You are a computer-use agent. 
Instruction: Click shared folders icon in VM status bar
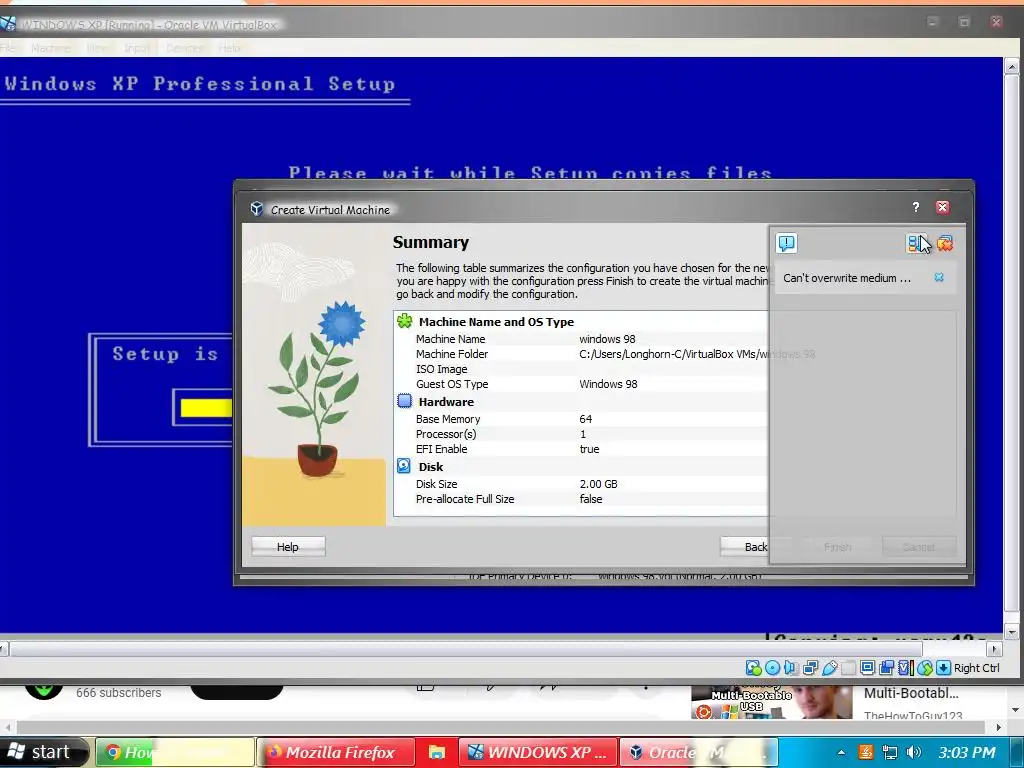coord(848,667)
